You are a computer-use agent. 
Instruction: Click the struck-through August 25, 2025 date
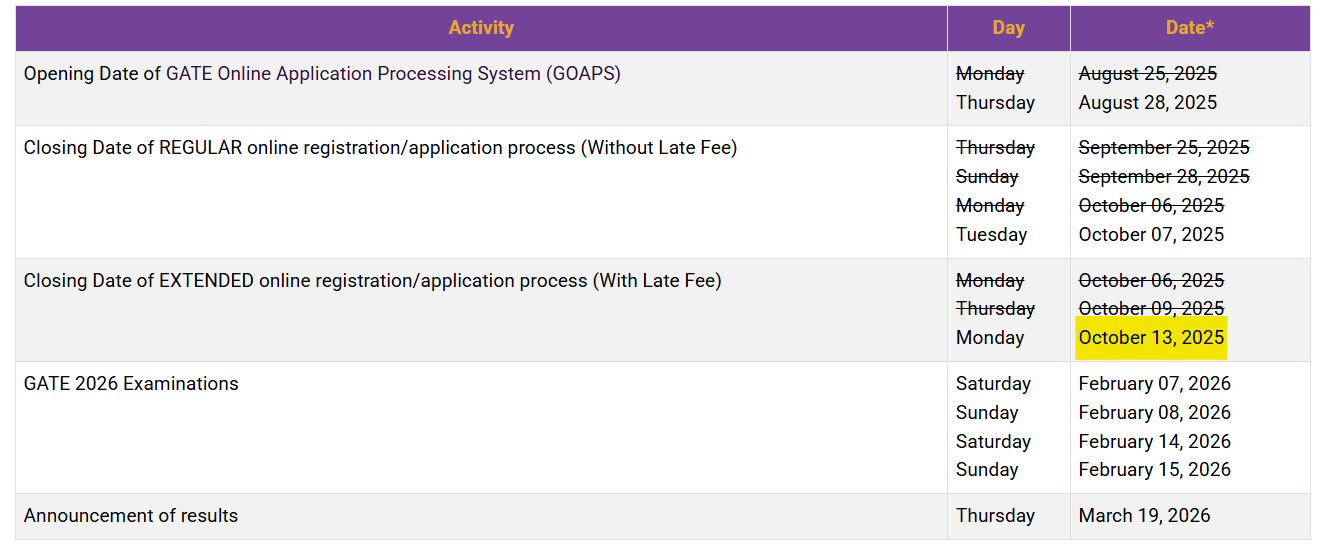(x=1147, y=74)
